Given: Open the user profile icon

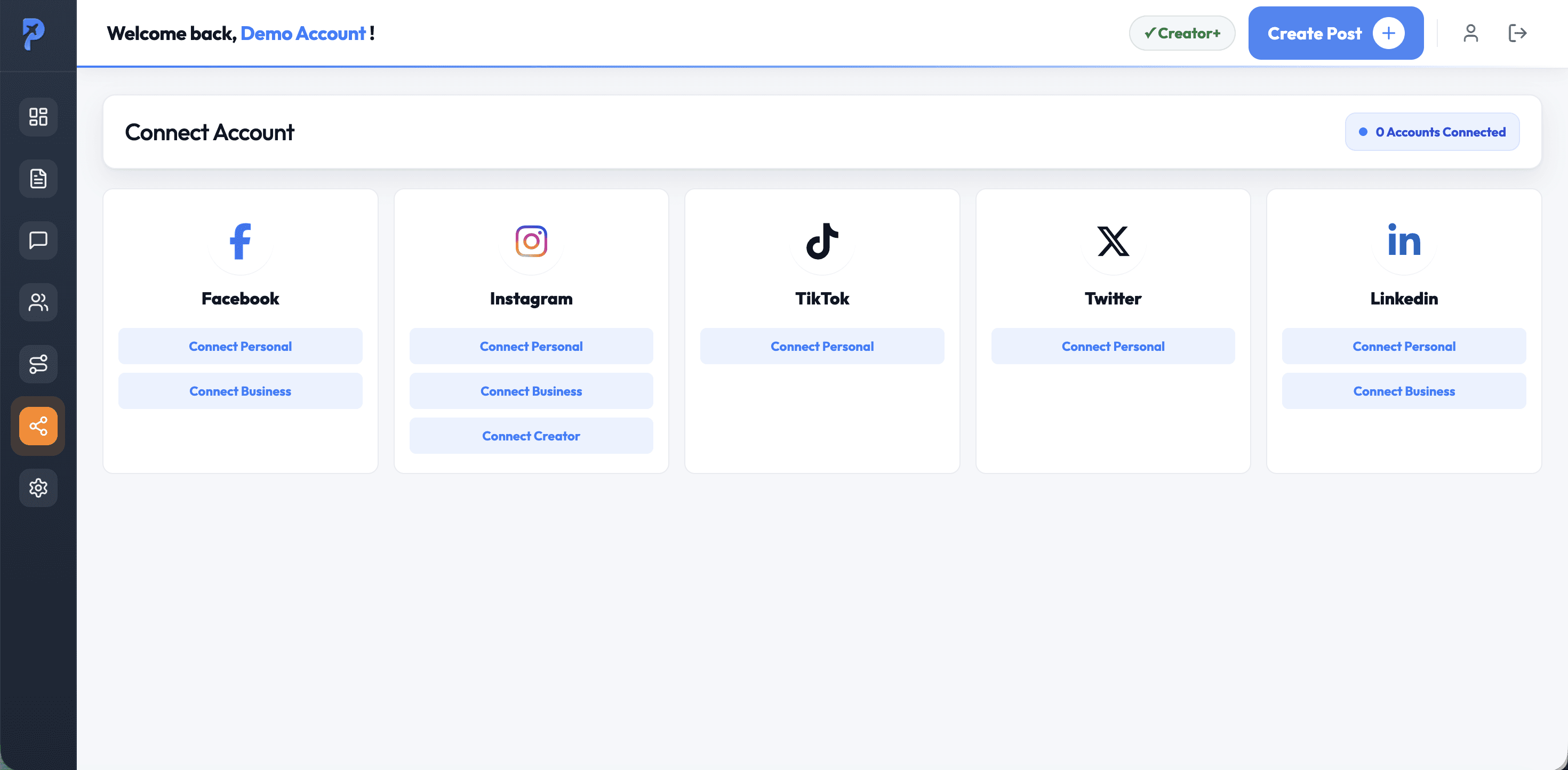Looking at the screenshot, I should pos(1470,33).
